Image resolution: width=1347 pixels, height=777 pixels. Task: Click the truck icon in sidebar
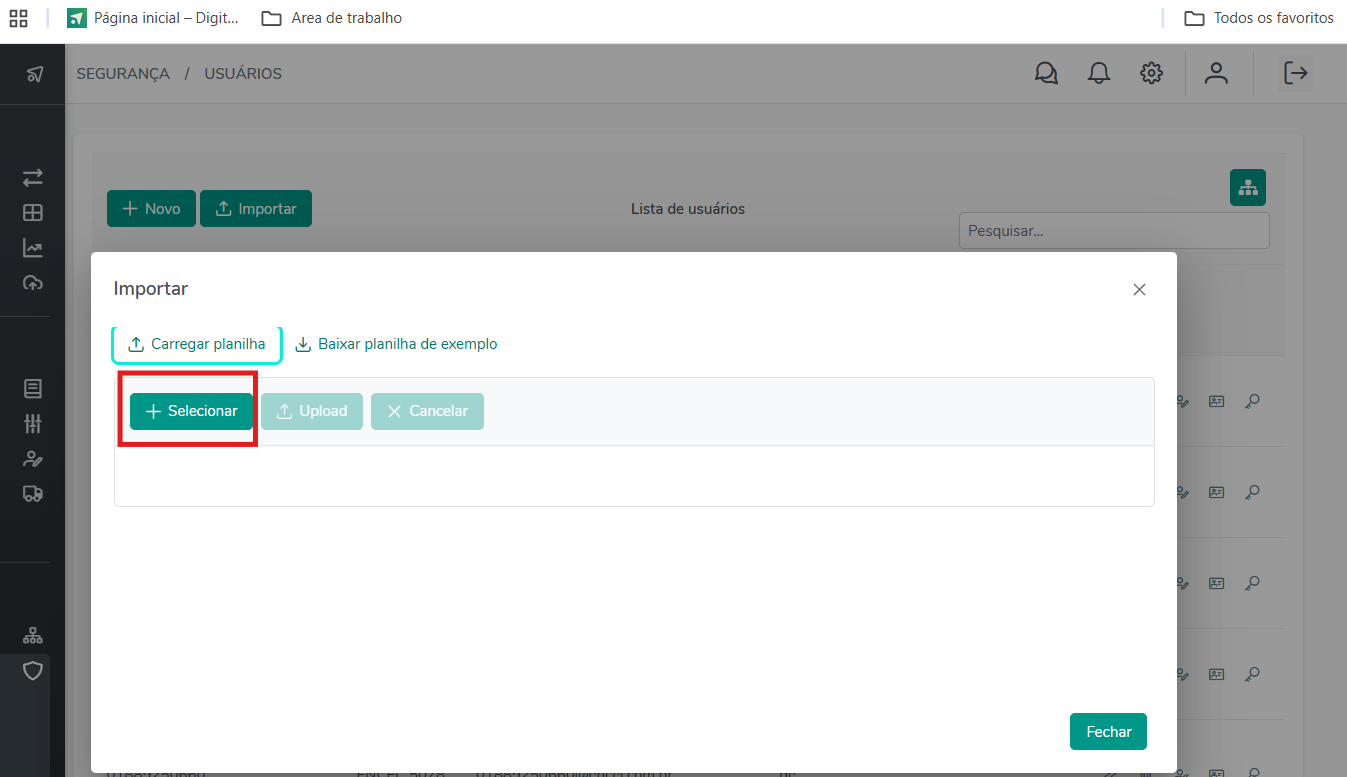[33, 493]
